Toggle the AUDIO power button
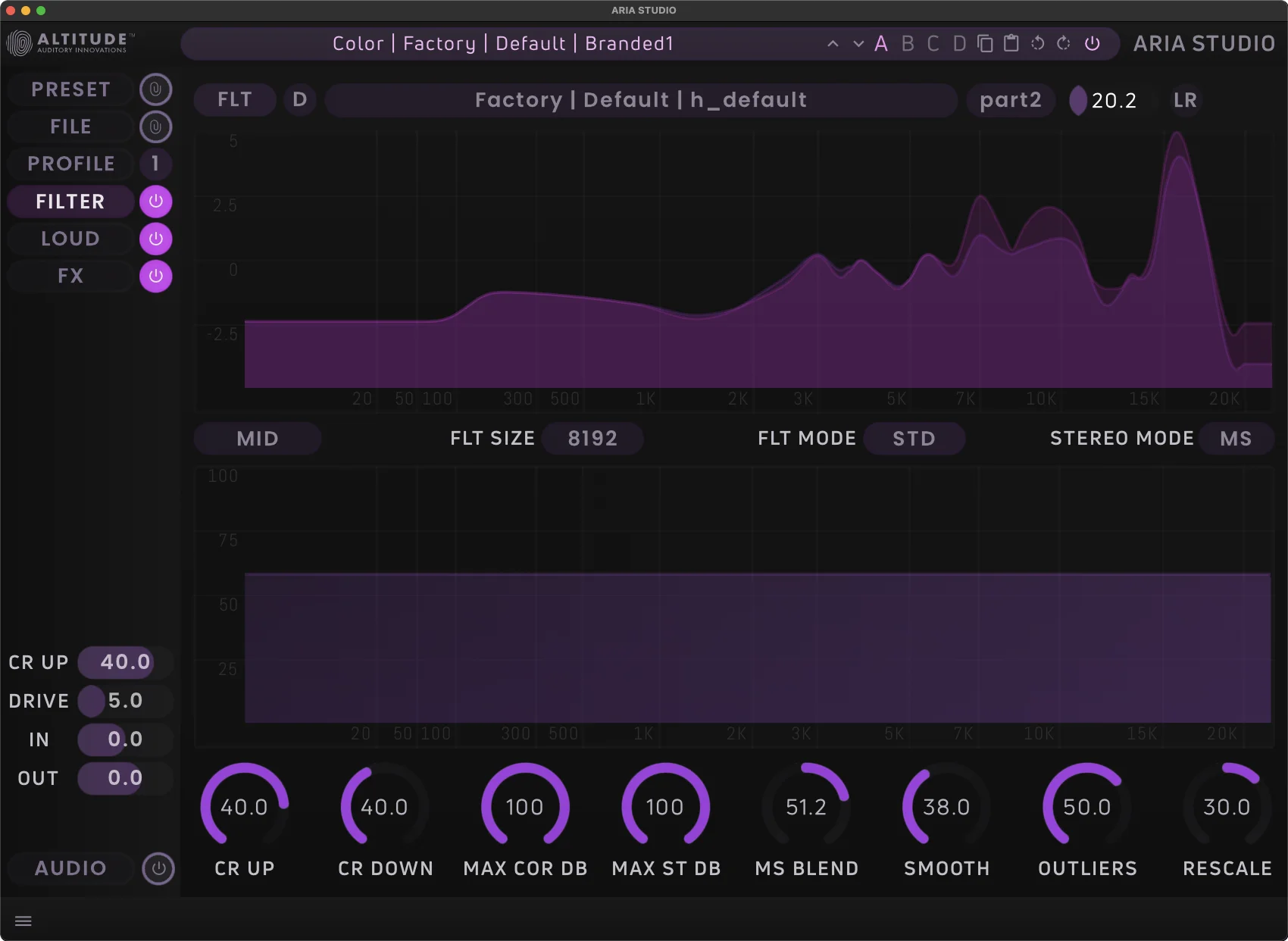 158,868
